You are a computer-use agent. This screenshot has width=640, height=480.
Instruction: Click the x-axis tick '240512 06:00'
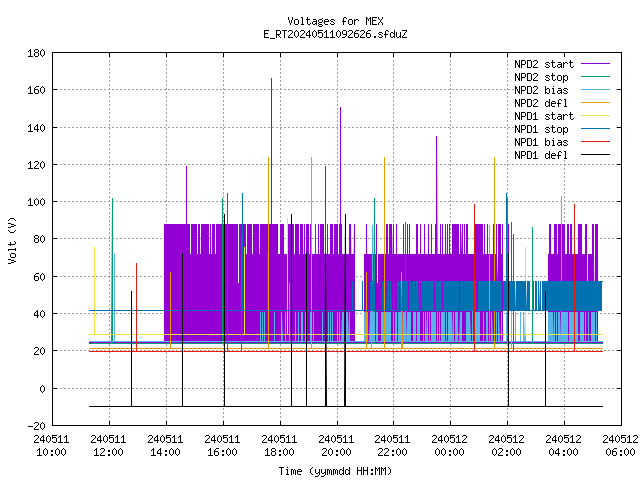click(x=620, y=446)
